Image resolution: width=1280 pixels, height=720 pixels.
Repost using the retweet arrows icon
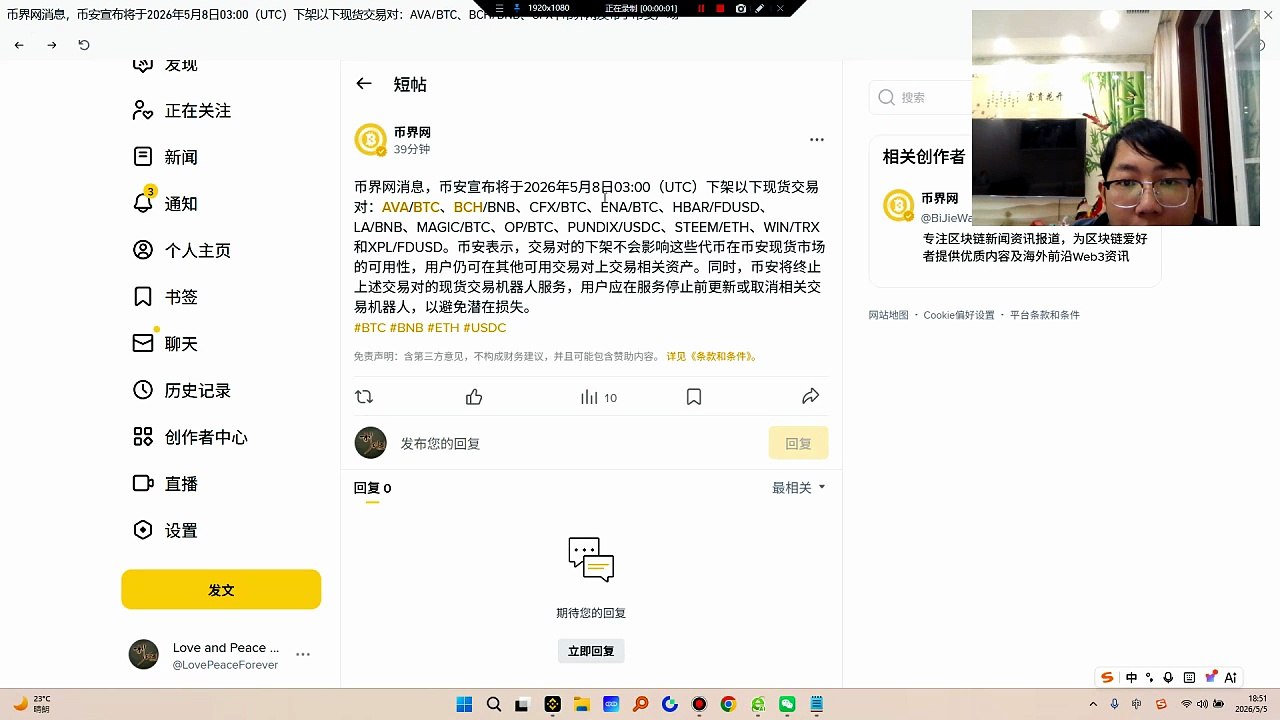[x=364, y=397]
